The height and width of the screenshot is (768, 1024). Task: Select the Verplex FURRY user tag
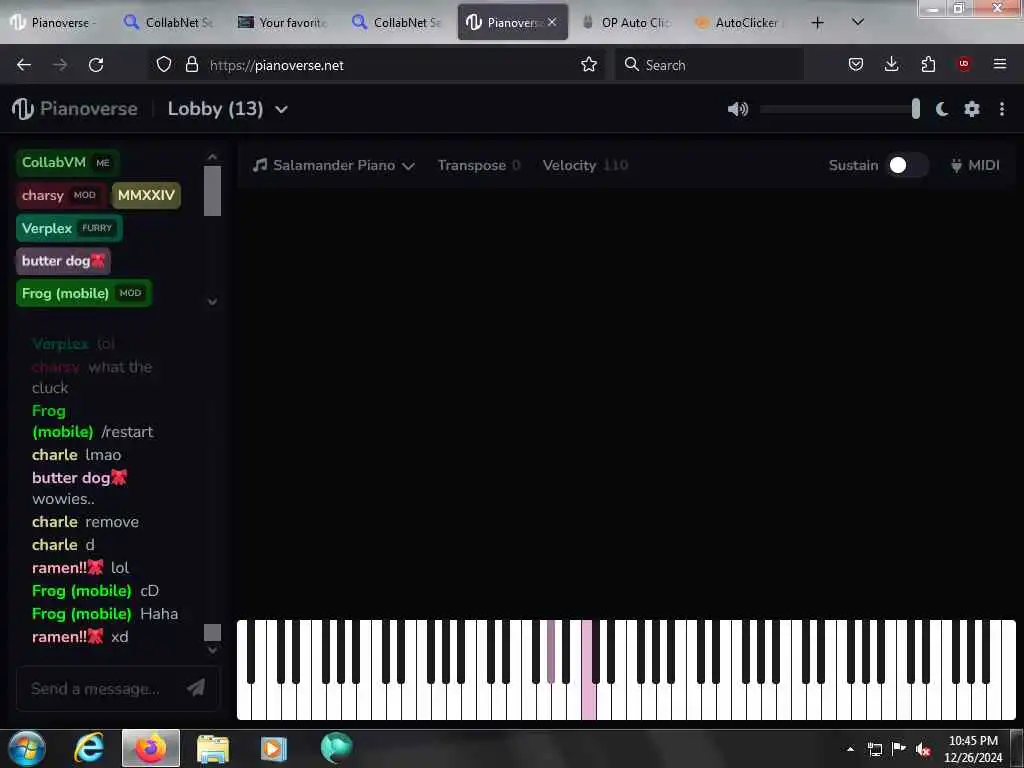pos(69,228)
